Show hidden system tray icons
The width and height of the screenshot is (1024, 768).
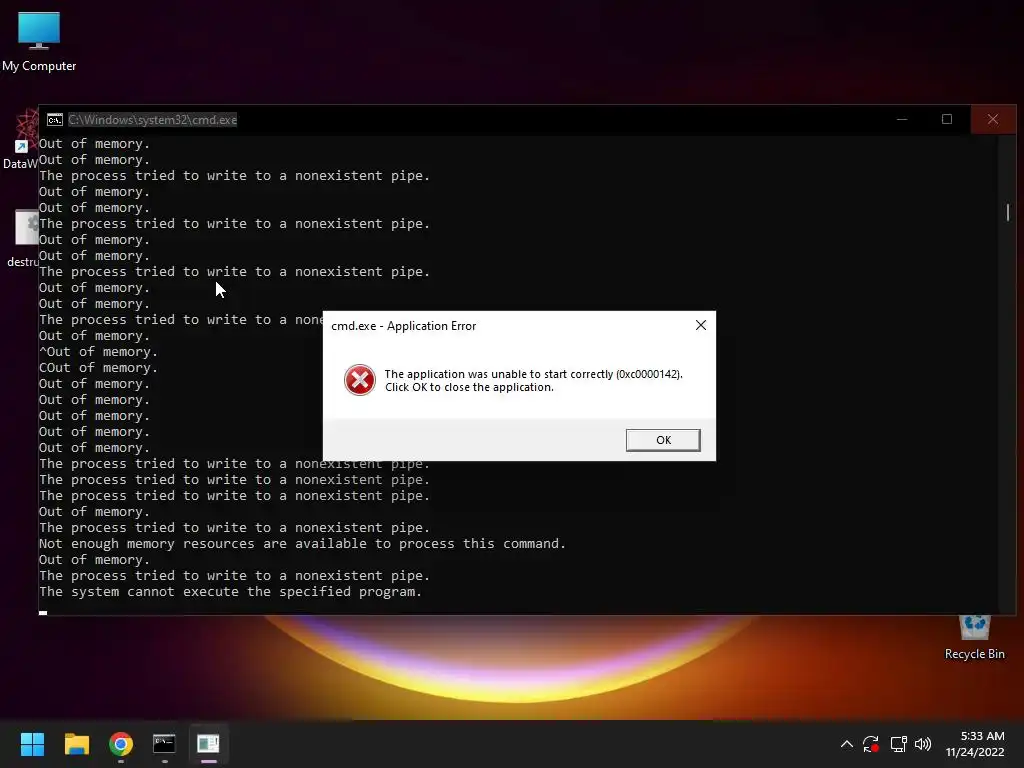[846, 744]
